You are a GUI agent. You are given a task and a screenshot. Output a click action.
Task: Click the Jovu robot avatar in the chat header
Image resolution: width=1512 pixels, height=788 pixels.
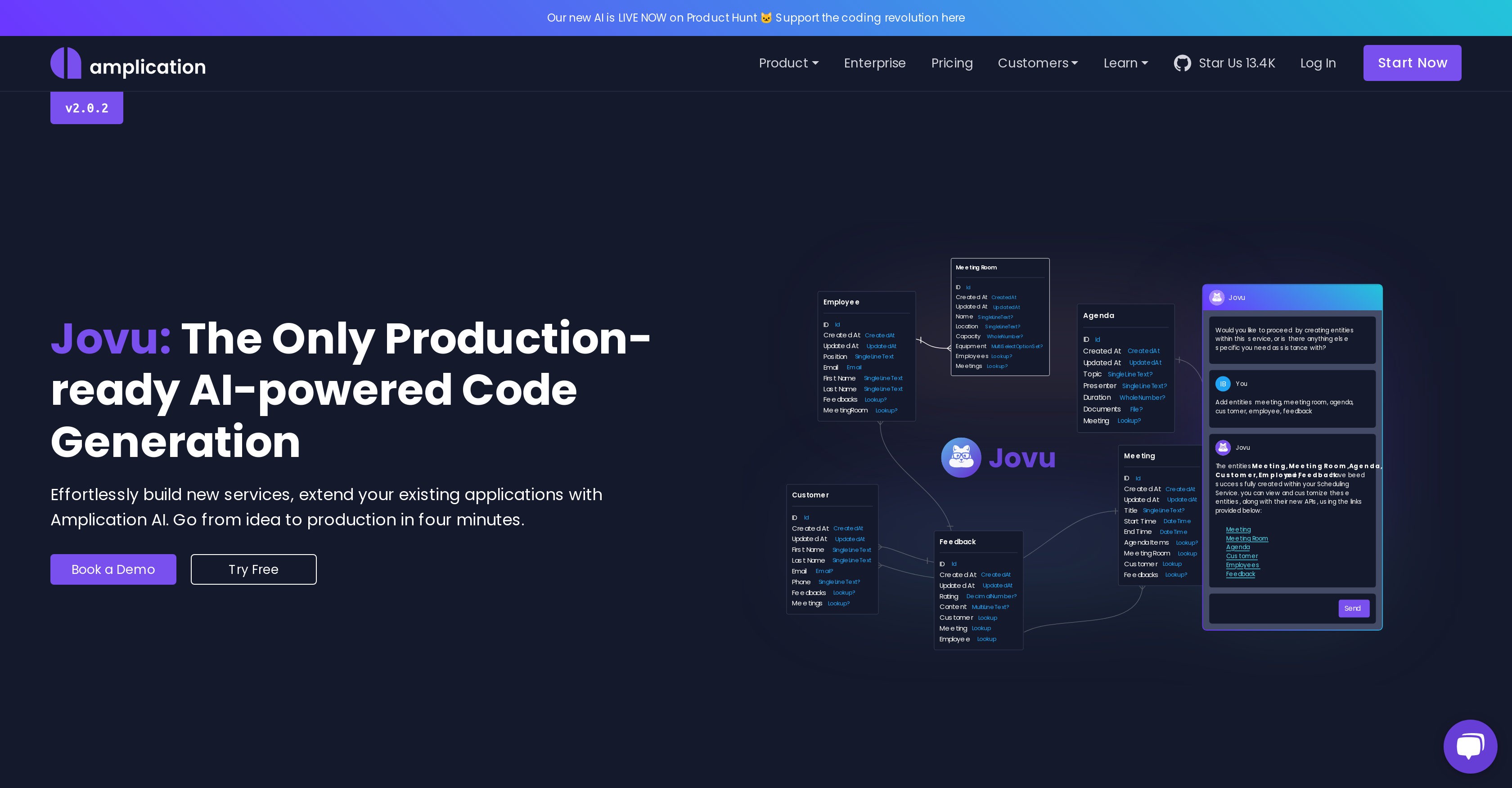pyautogui.click(x=1217, y=297)
